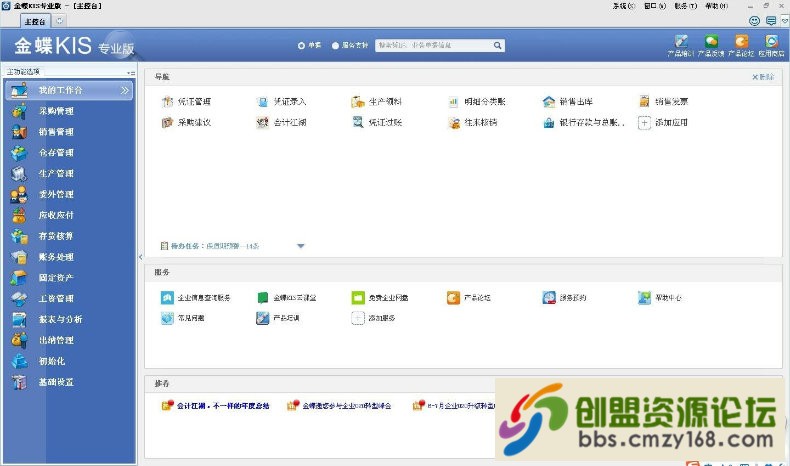Screen dimensions: 790x466
Task: Click the message bubble icon near the smiley
Action: [x=771, y=21]
